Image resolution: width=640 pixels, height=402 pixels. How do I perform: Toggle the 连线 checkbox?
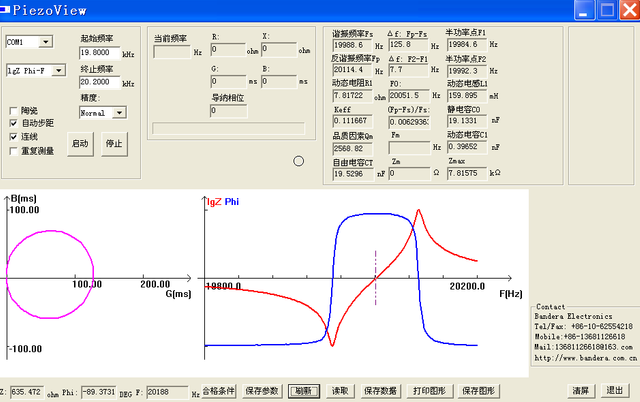[x=13, y=135]
